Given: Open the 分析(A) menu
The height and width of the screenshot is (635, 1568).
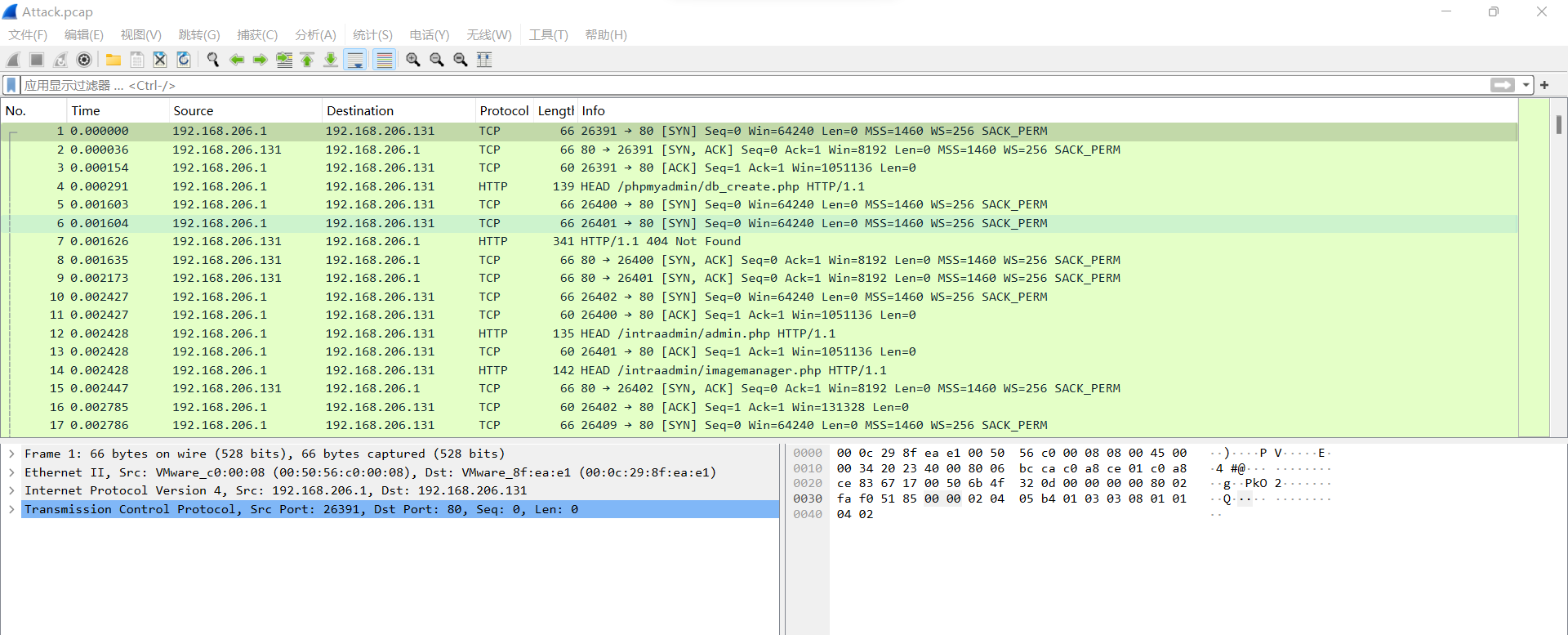Looking at the screenshot, I should pos(315,34).
